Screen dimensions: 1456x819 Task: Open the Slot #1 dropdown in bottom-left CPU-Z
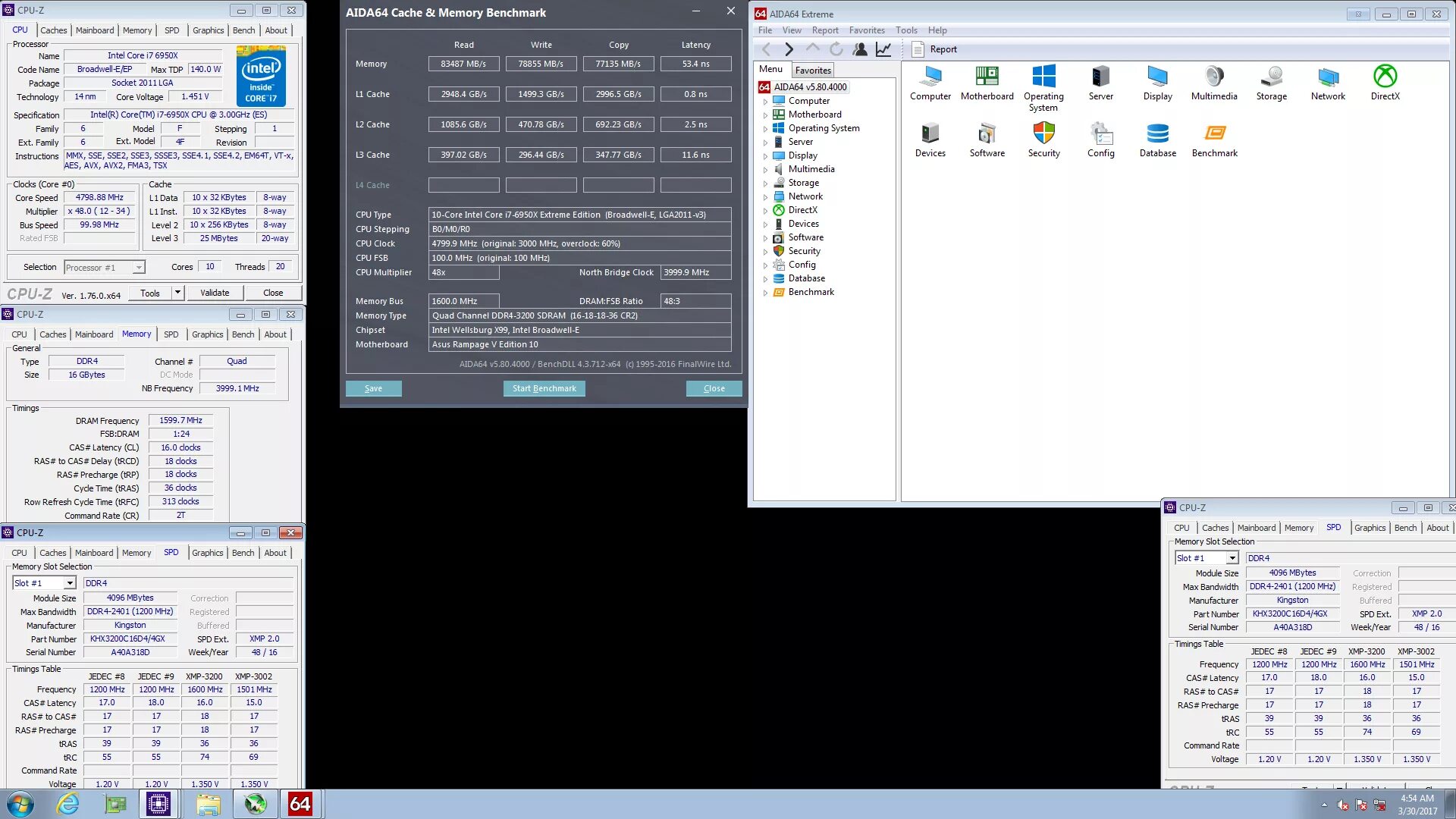[x=70, y=583]
